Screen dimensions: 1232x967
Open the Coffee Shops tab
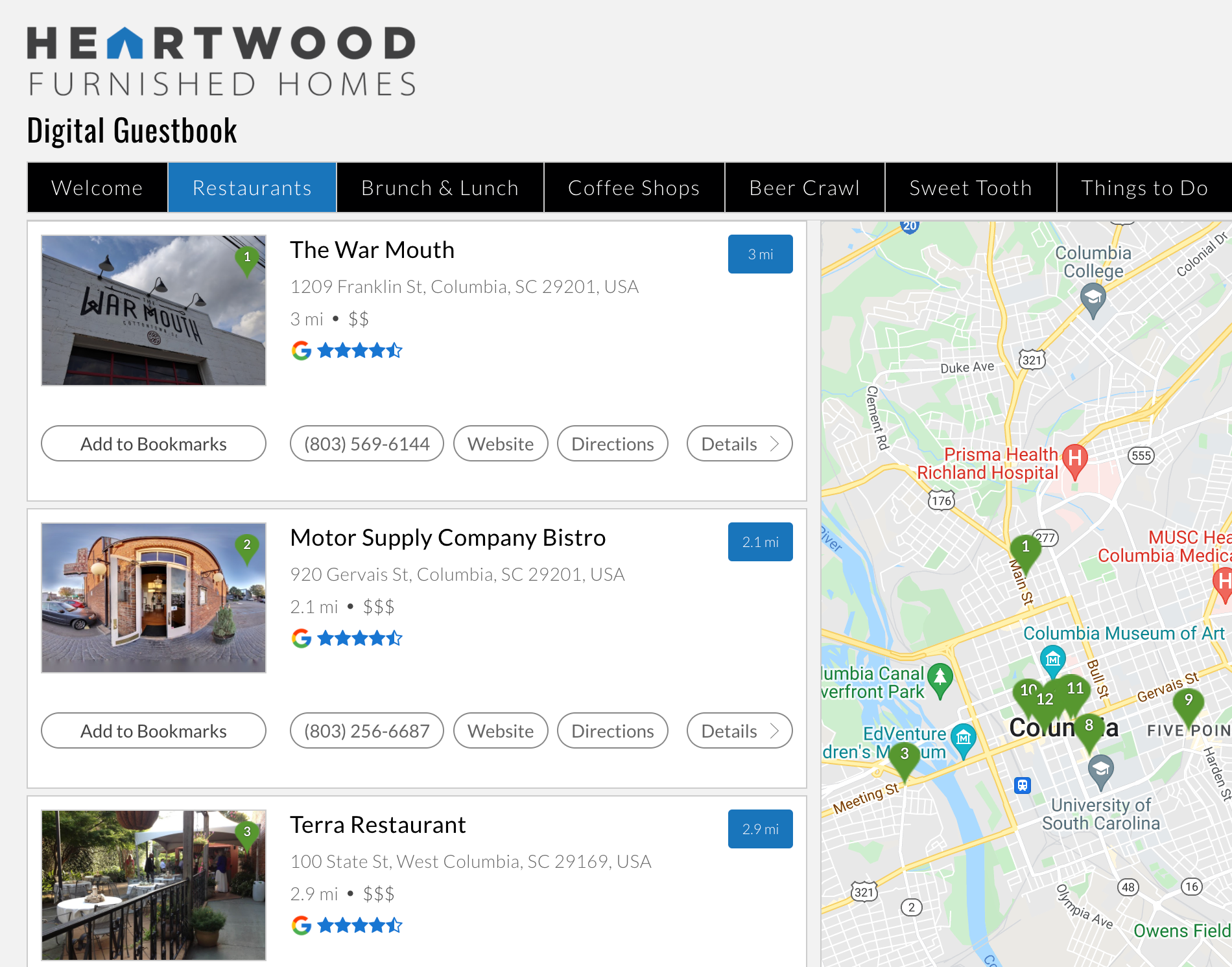[634, 188]
